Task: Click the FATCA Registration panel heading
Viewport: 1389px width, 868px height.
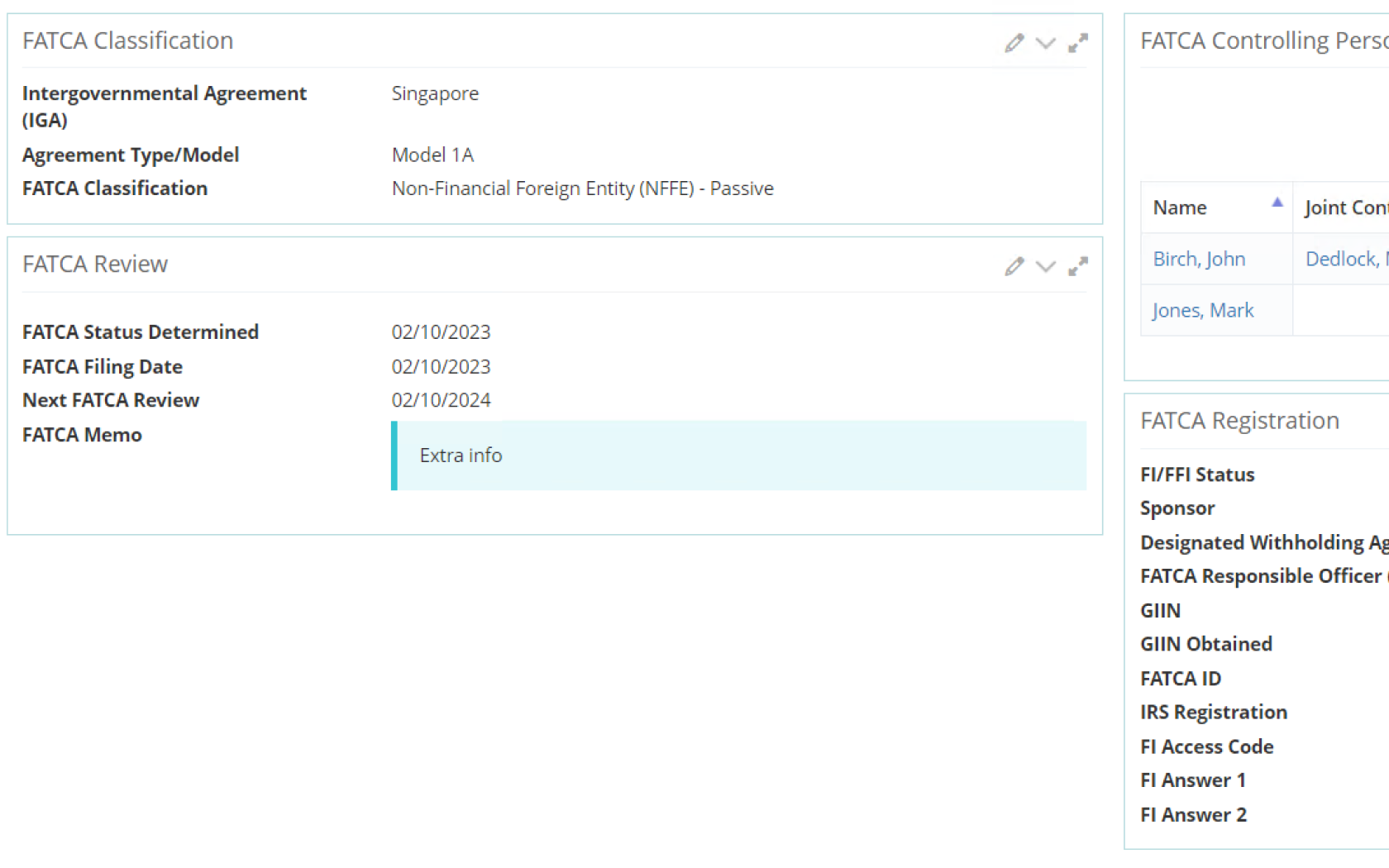Action: coord(1239,421)
